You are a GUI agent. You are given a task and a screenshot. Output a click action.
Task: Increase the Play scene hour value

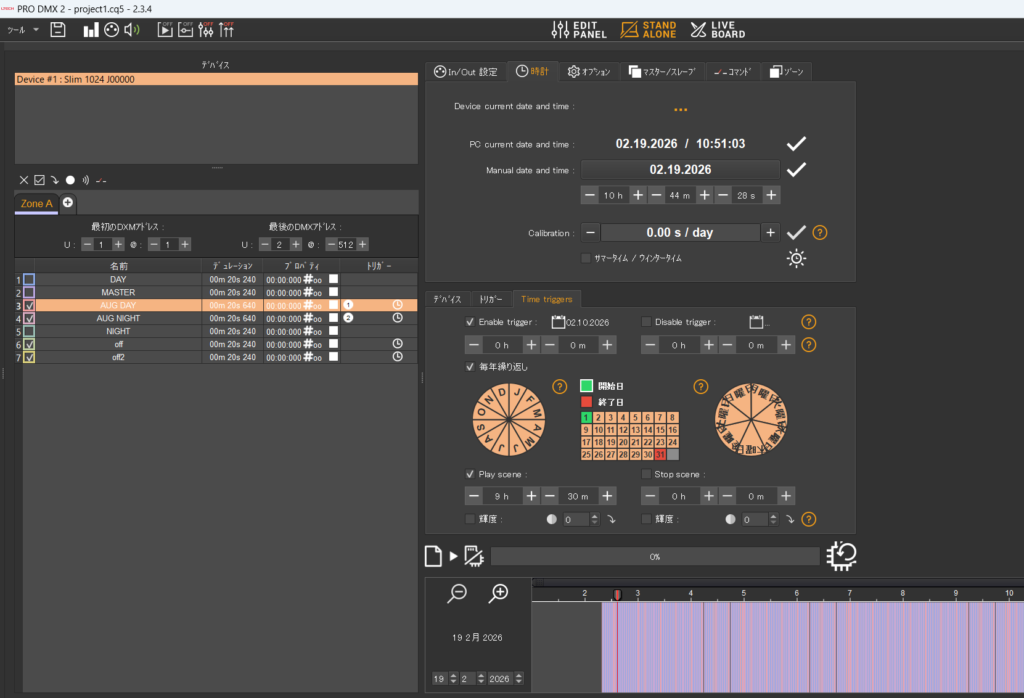coord(531,495)
